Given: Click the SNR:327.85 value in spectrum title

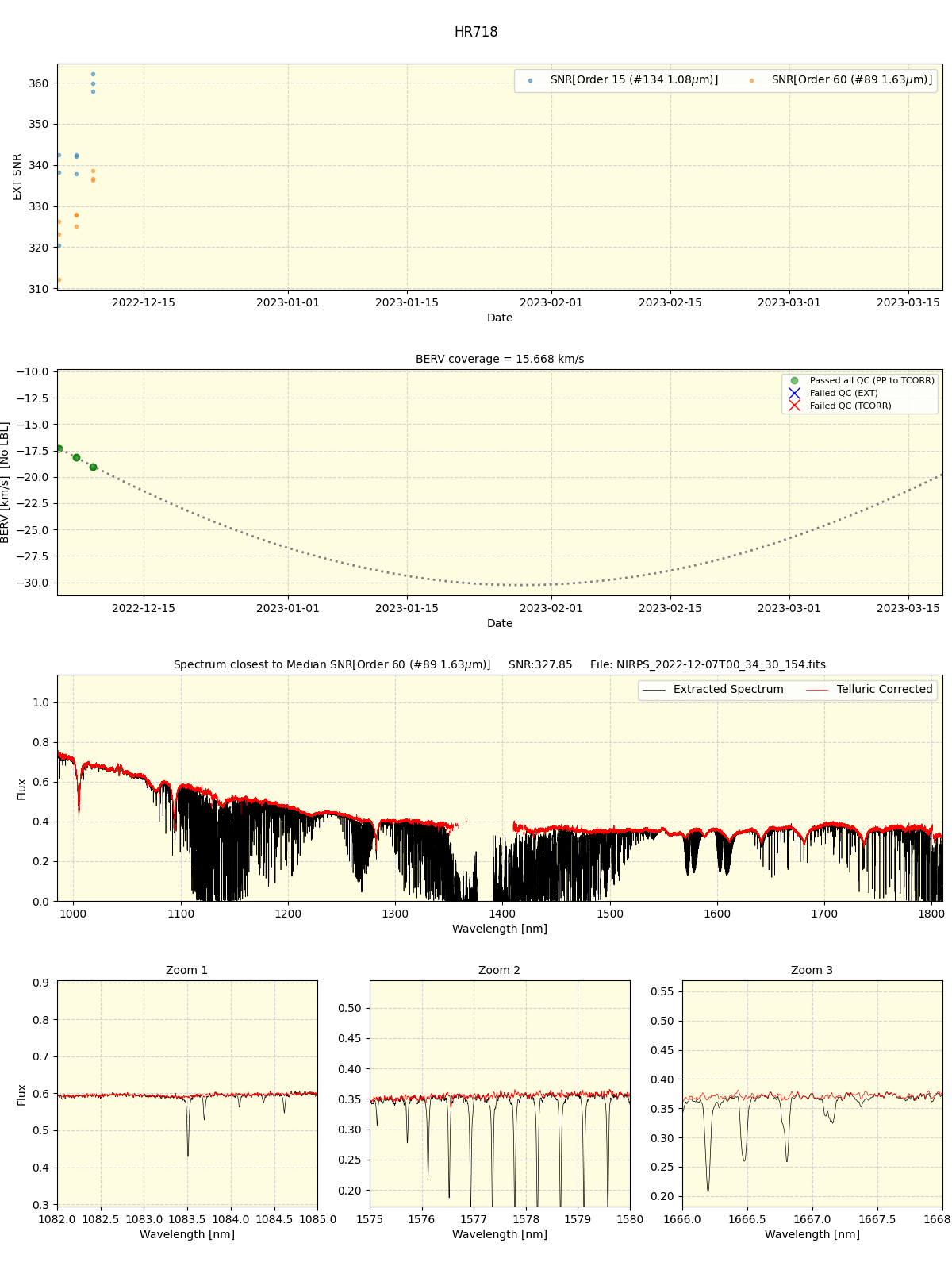Looking at the screenshot, I should 540,665.
